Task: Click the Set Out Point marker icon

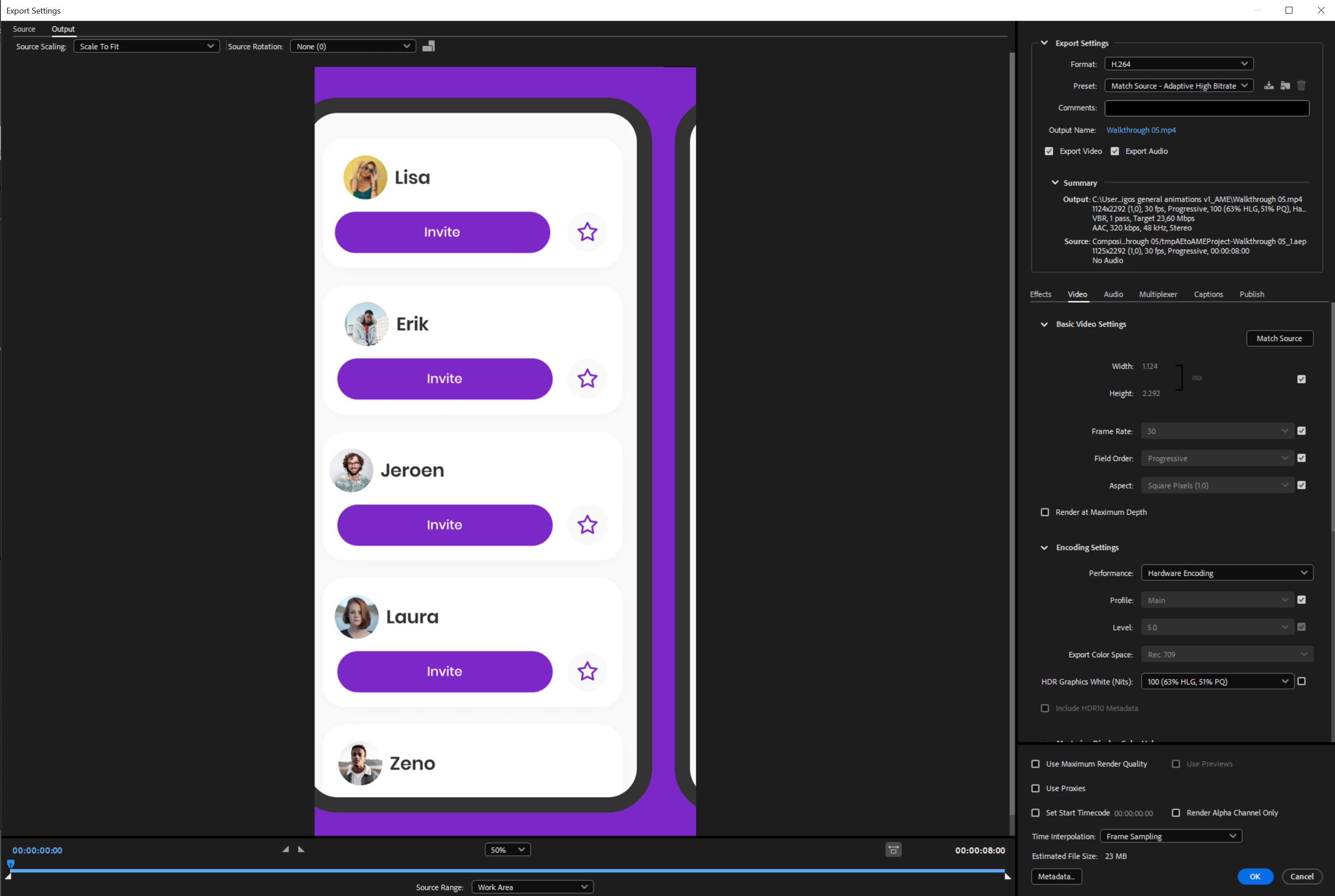Action: click(301, 849)
